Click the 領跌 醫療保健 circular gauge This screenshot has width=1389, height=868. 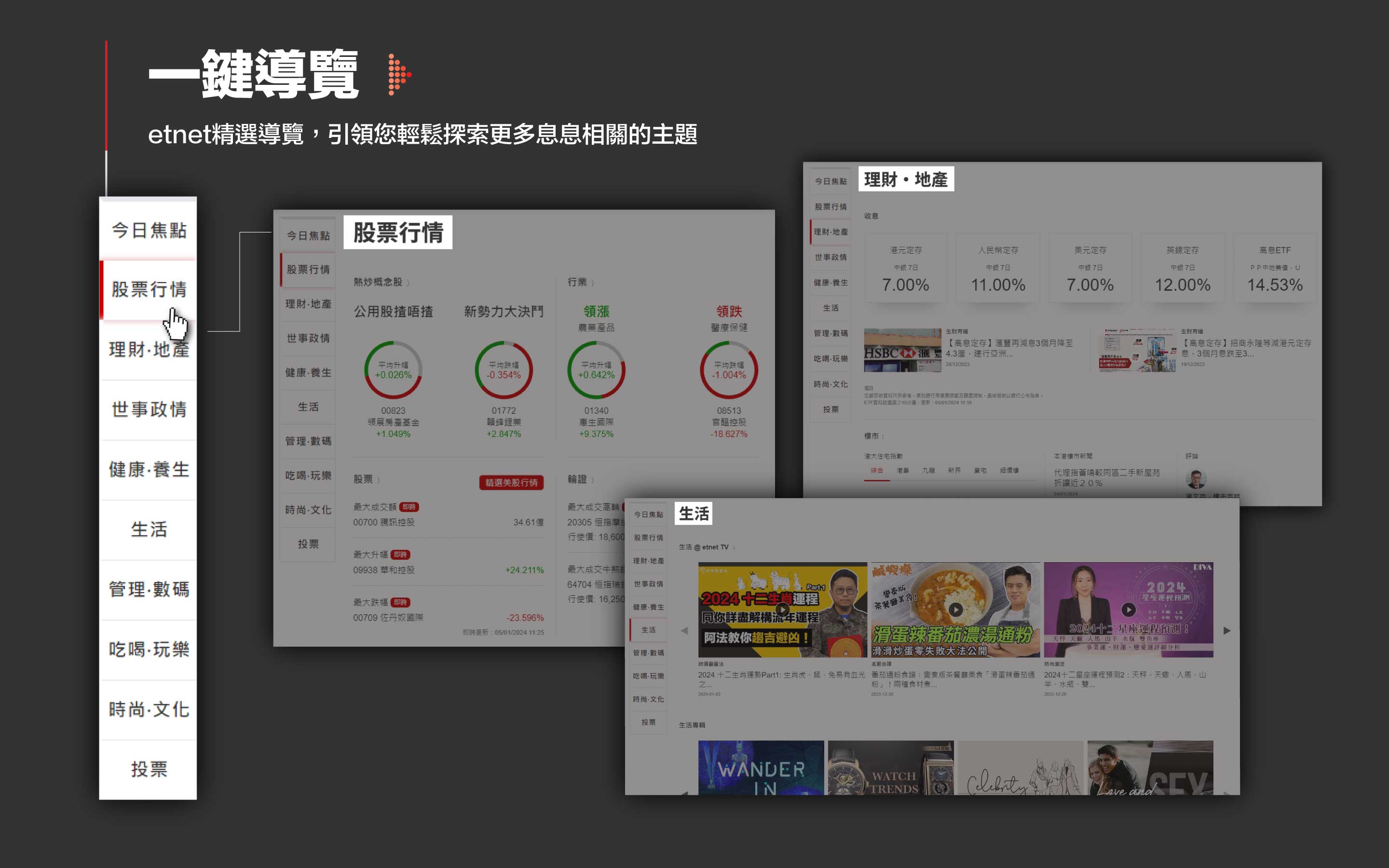[x=728, y=370]
